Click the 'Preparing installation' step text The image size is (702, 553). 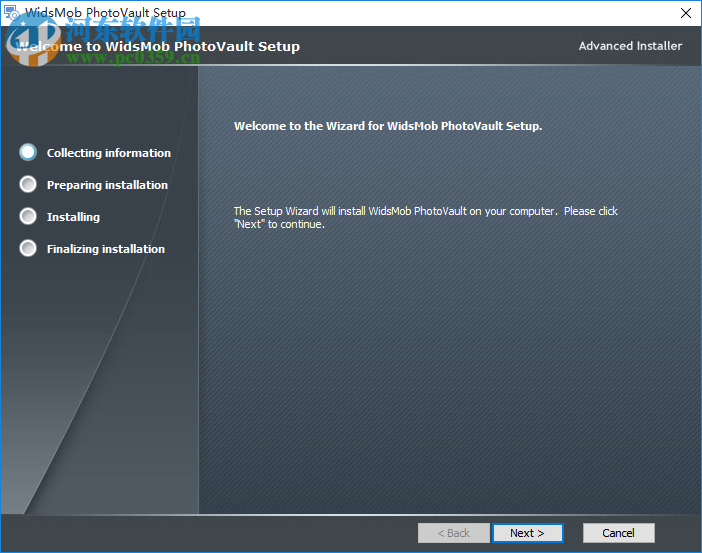pos(107,185)
